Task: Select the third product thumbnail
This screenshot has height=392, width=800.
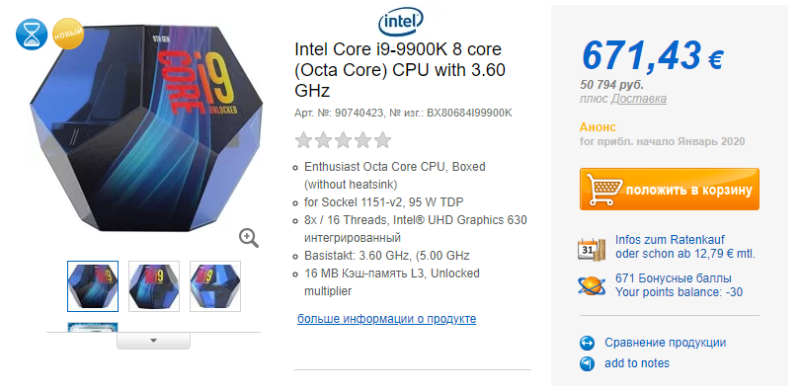Action: tap(215, 286)
